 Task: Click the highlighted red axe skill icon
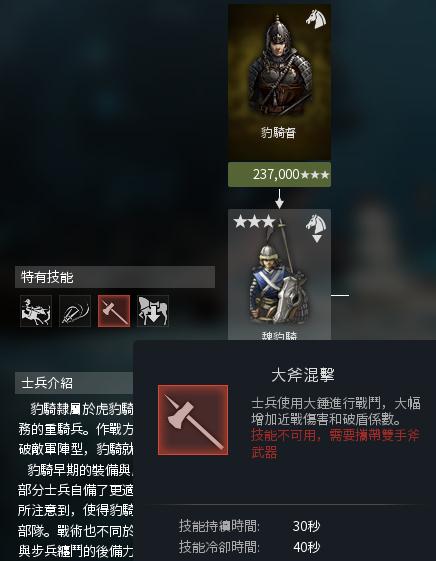tap(114, 311)
